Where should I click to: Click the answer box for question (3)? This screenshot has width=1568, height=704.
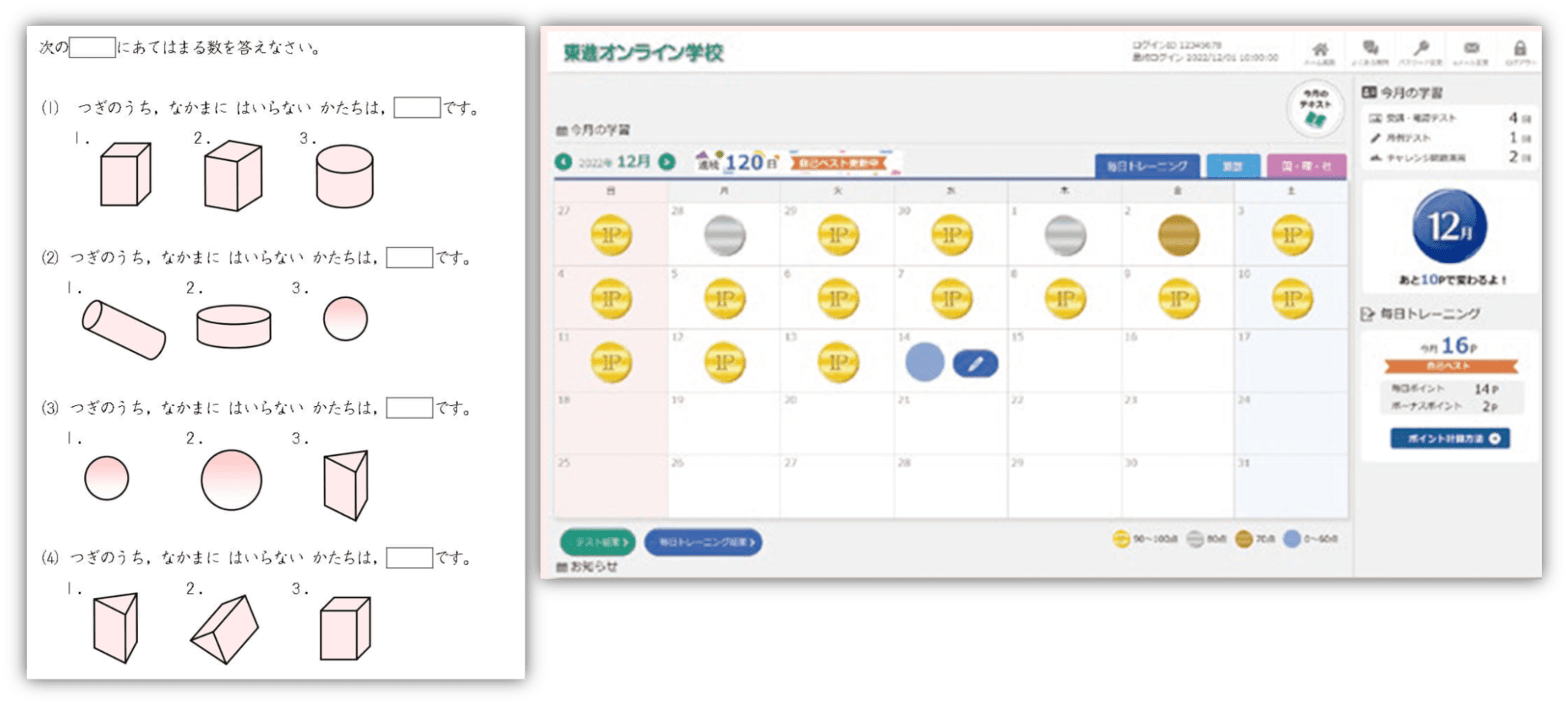click(409, 408)
